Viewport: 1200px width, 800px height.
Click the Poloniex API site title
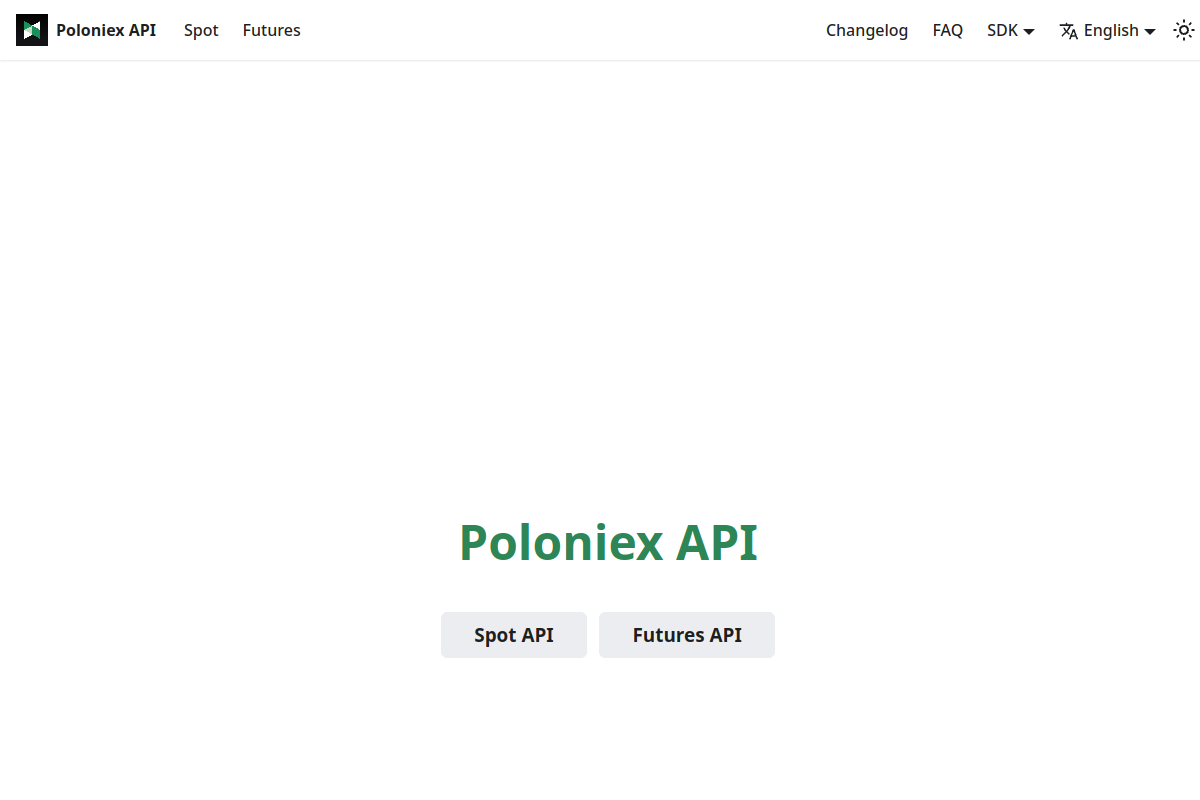pyautogui.click(x=106, y=30)
